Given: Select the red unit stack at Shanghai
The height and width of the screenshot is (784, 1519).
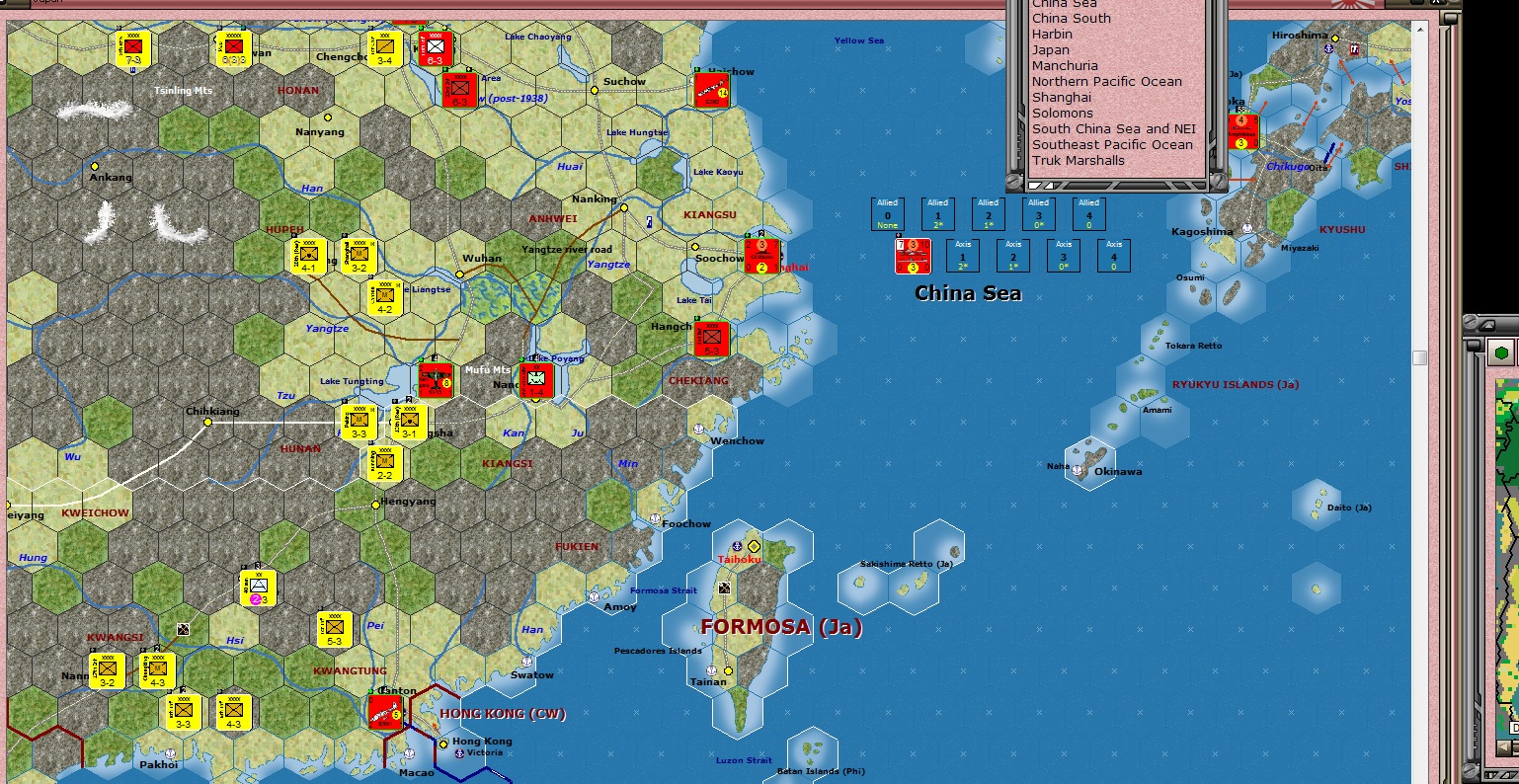Looking at the screenshot, I should pos(761,255).
